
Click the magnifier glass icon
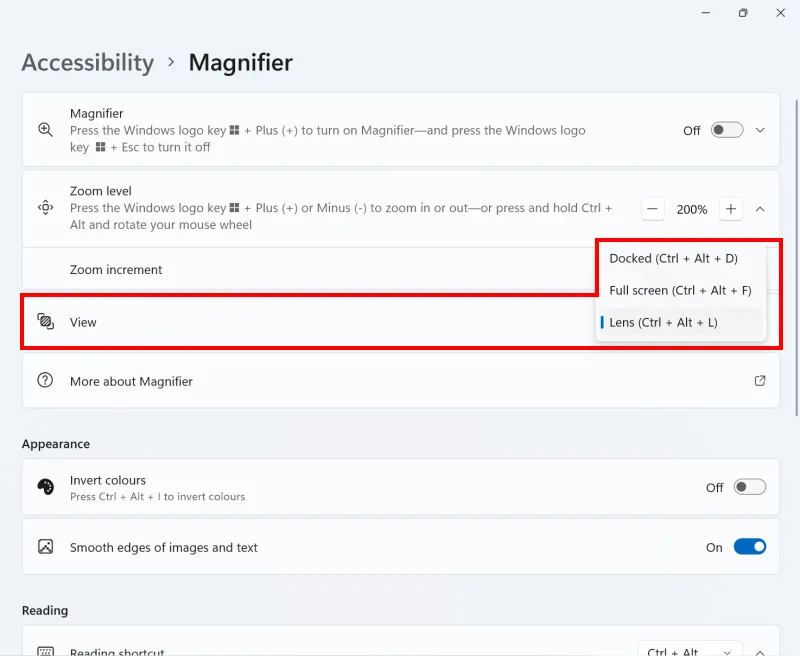coord(45,130)
